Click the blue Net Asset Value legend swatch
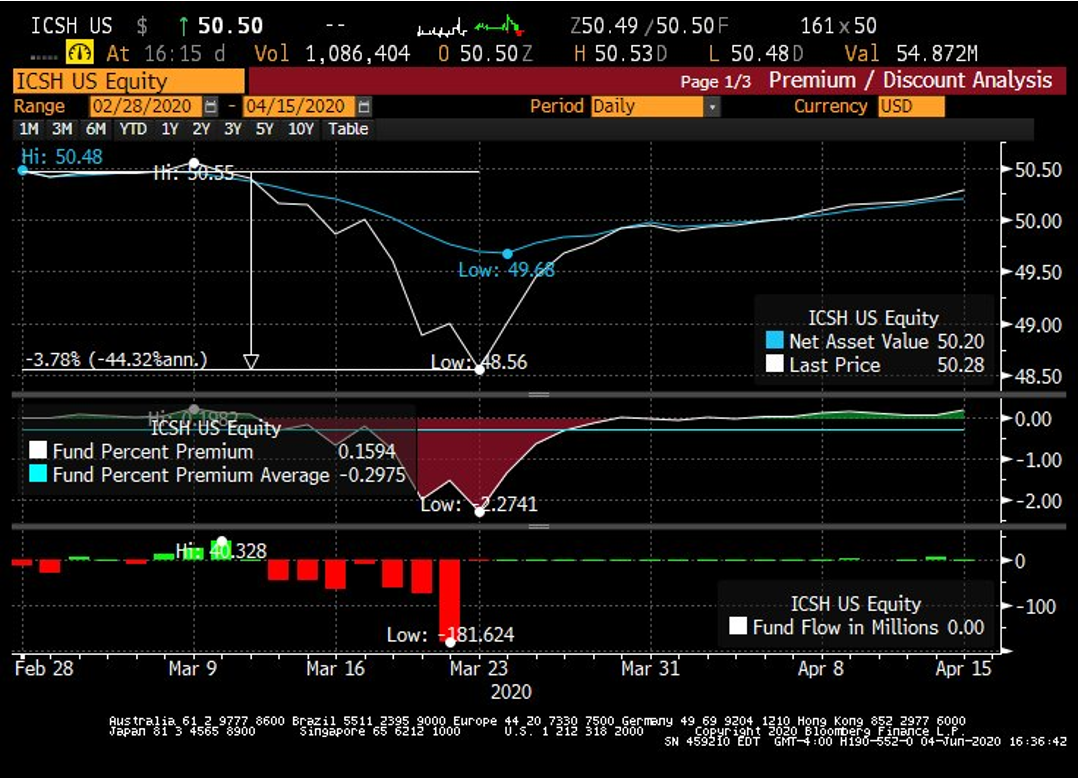Image resolution: width=1079 pixels, height=779 pixels. (x=775, y=341)
